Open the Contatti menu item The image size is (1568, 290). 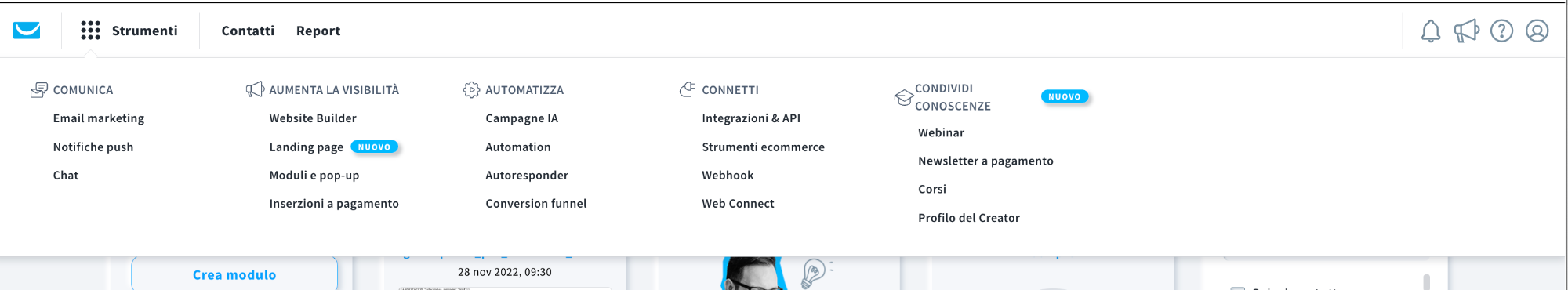248,31
